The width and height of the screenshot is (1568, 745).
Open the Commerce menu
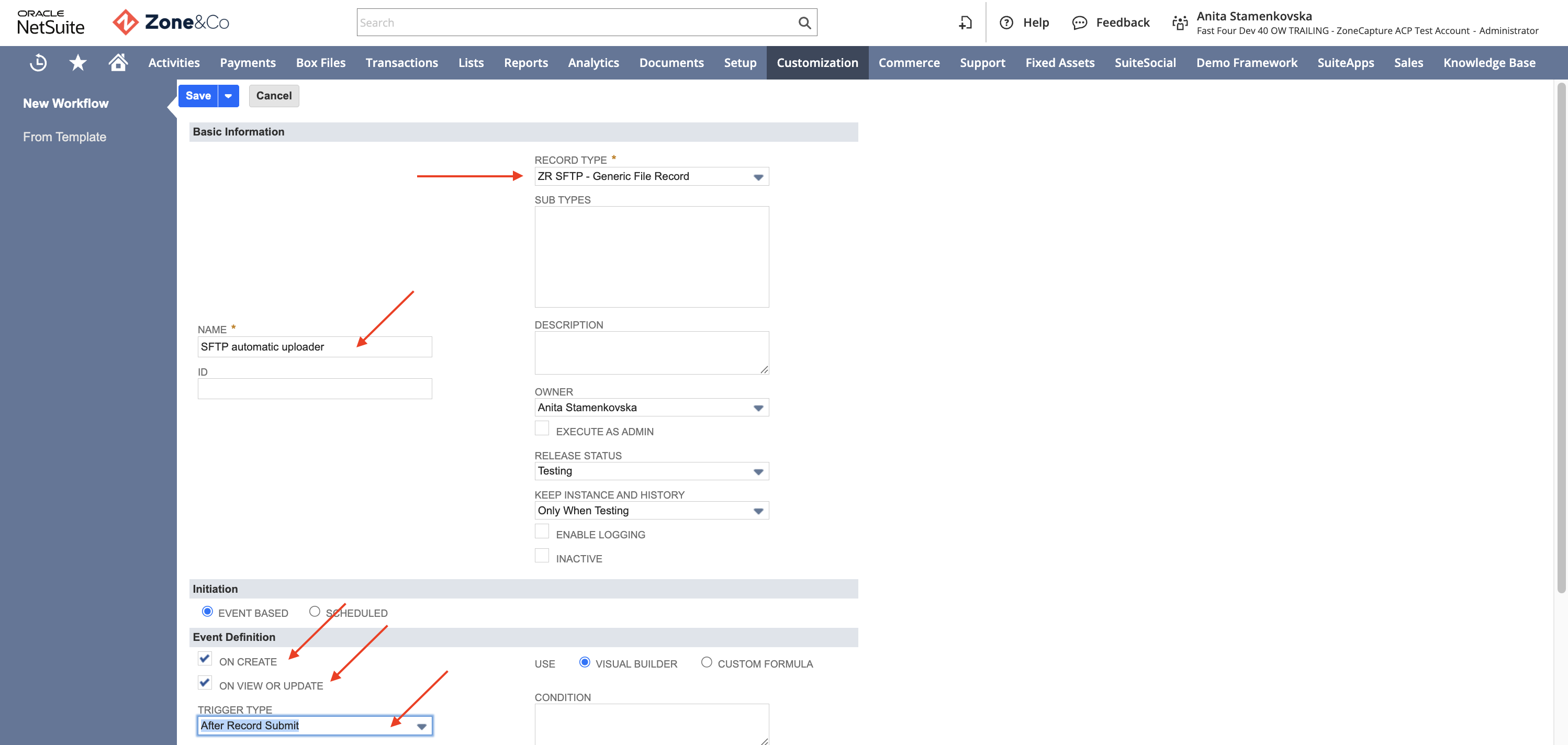pos(909,63)
